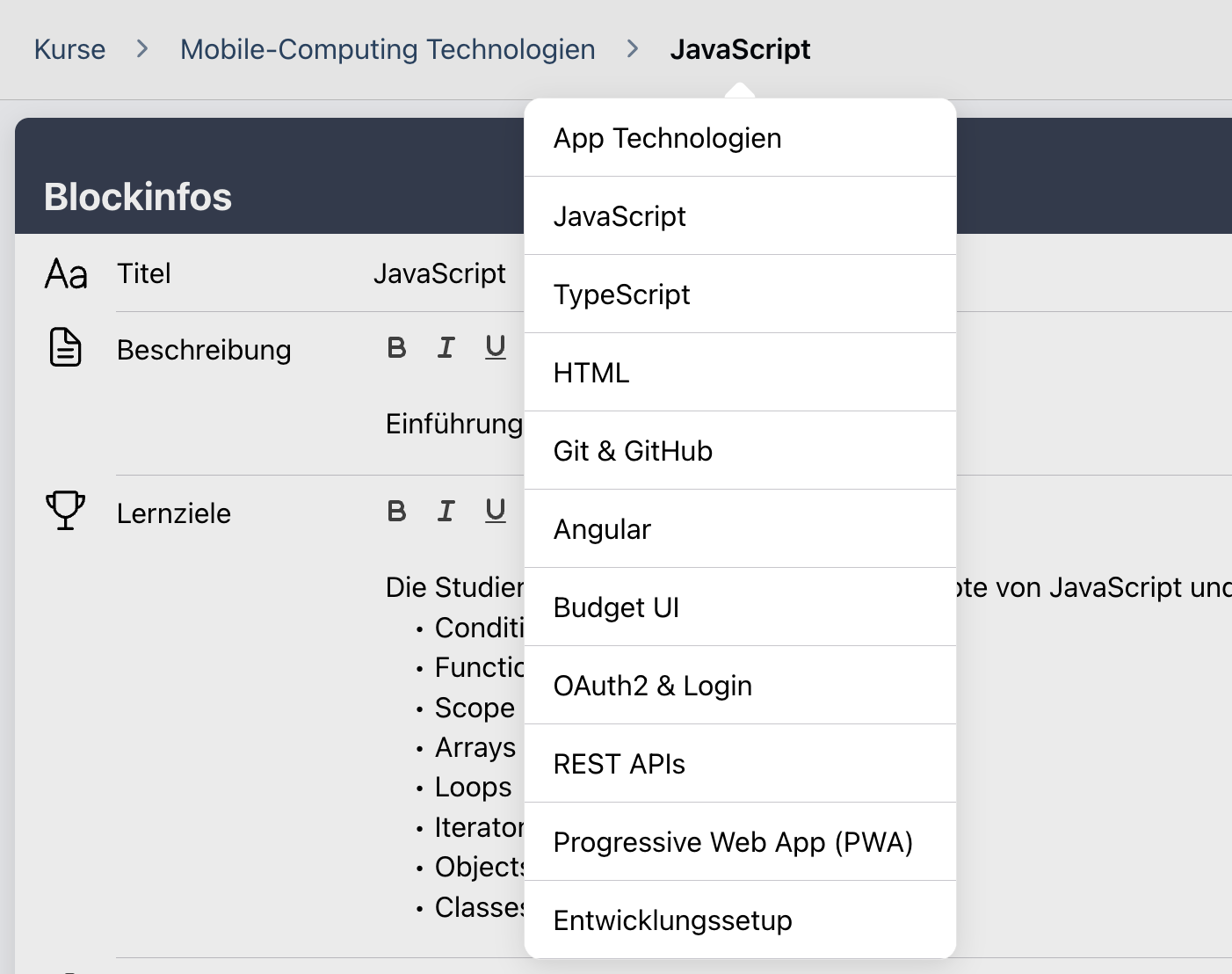Select TypeScript from the block menu
Image resolution: width=1232 pixels, height=974 pixels.
(x=740, y=294)
